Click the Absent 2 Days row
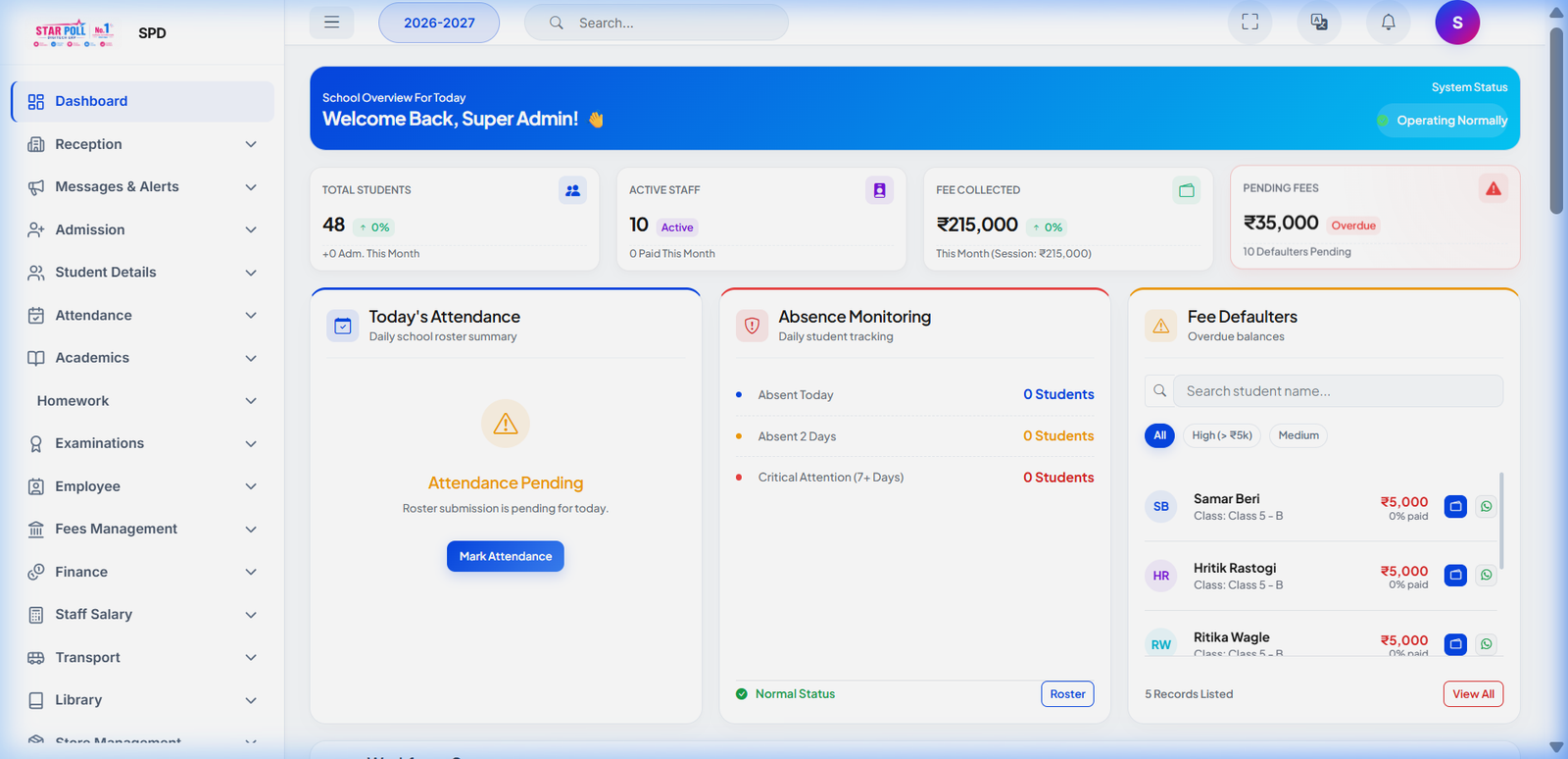This screenshot has width=1568, height=759. [914, 436]
